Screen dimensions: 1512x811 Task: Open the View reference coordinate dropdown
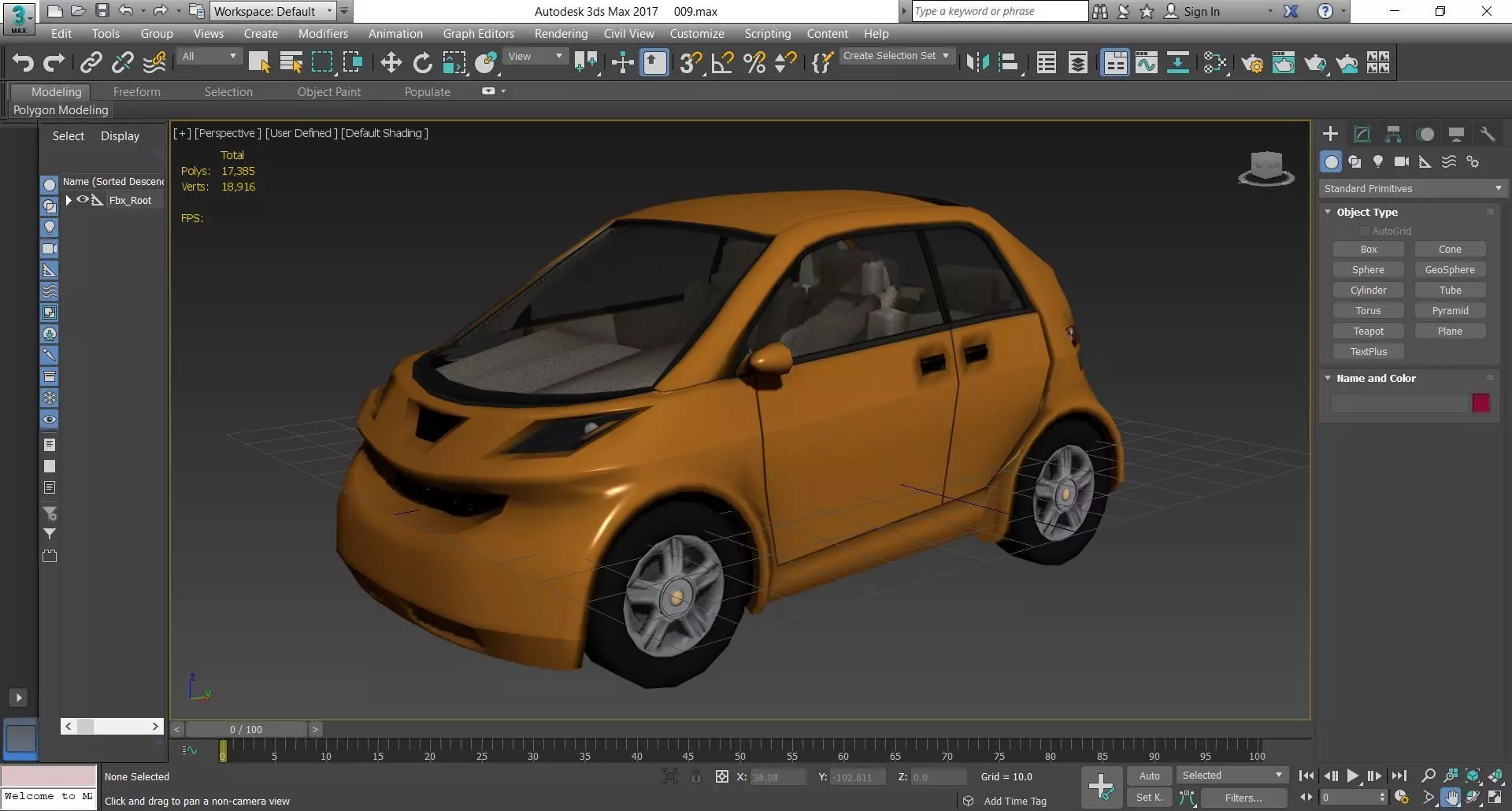click(x=535, y=57)
